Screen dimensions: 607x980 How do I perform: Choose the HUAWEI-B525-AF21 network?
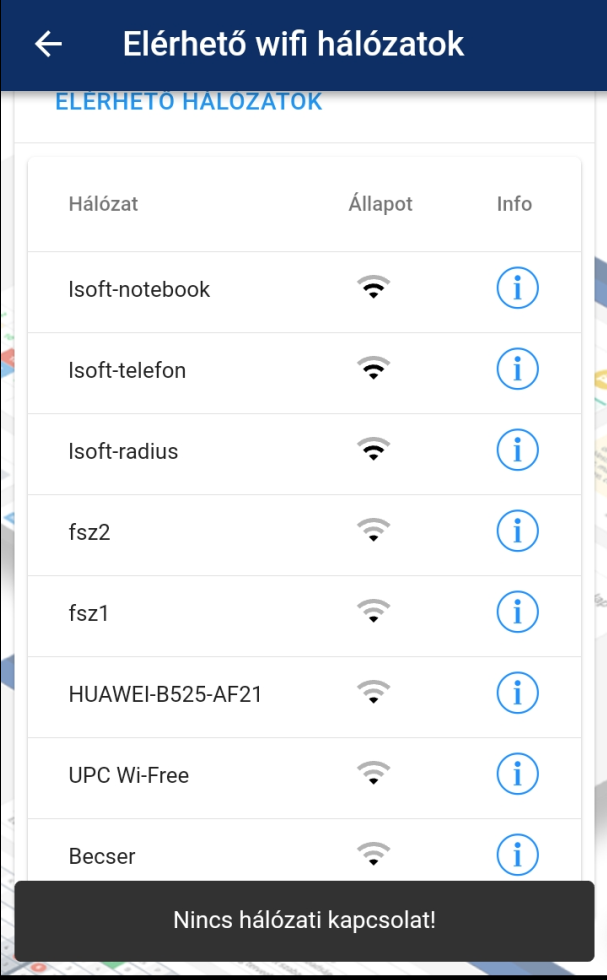tap(165, 694)
